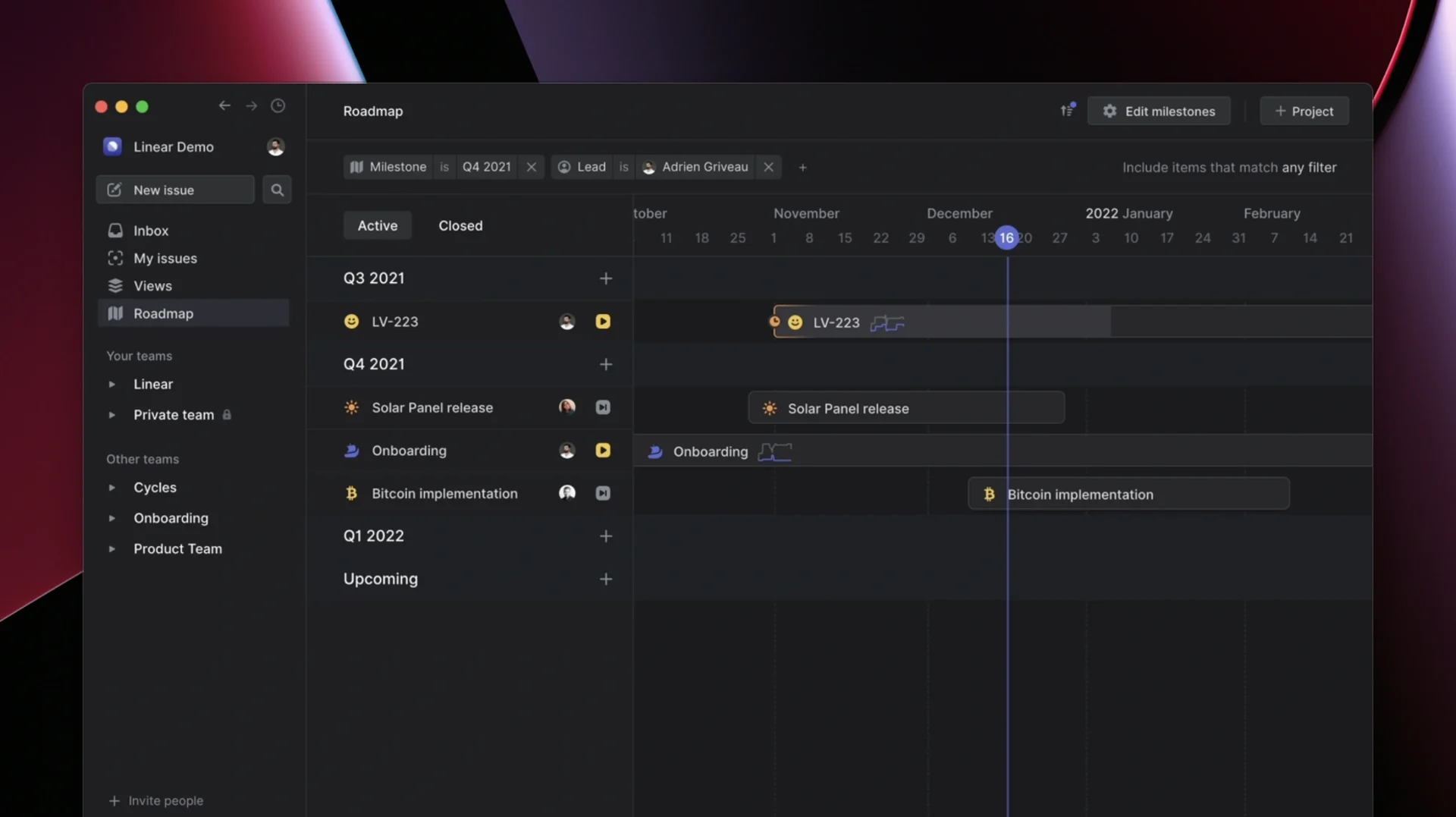The width and height of the screenshot is (1456, 817).
Task: Click the Bitcoin icon on Bitcoin implementation
Action: point(352,493)
